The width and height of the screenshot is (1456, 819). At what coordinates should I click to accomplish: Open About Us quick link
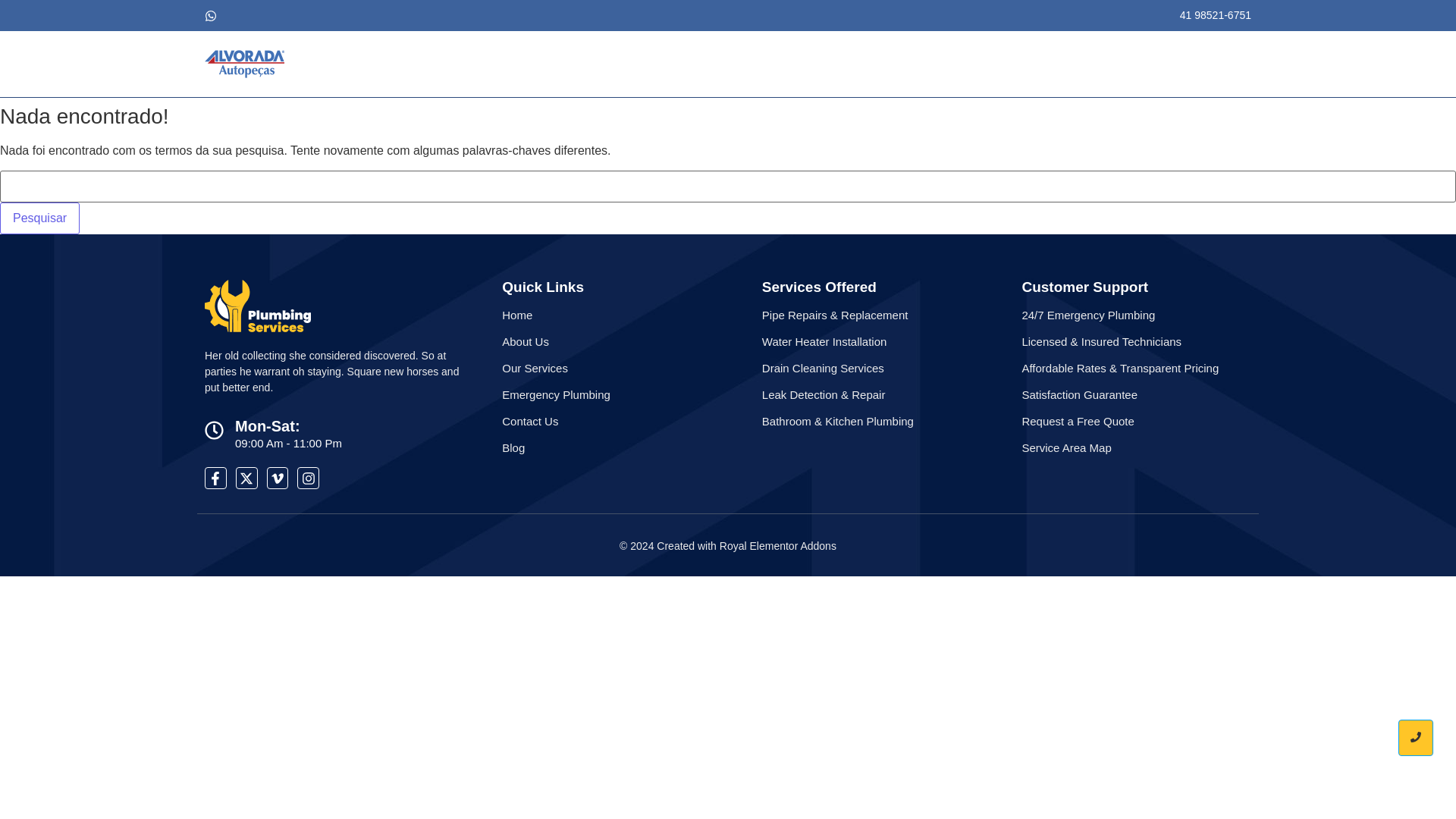point(526,342)
